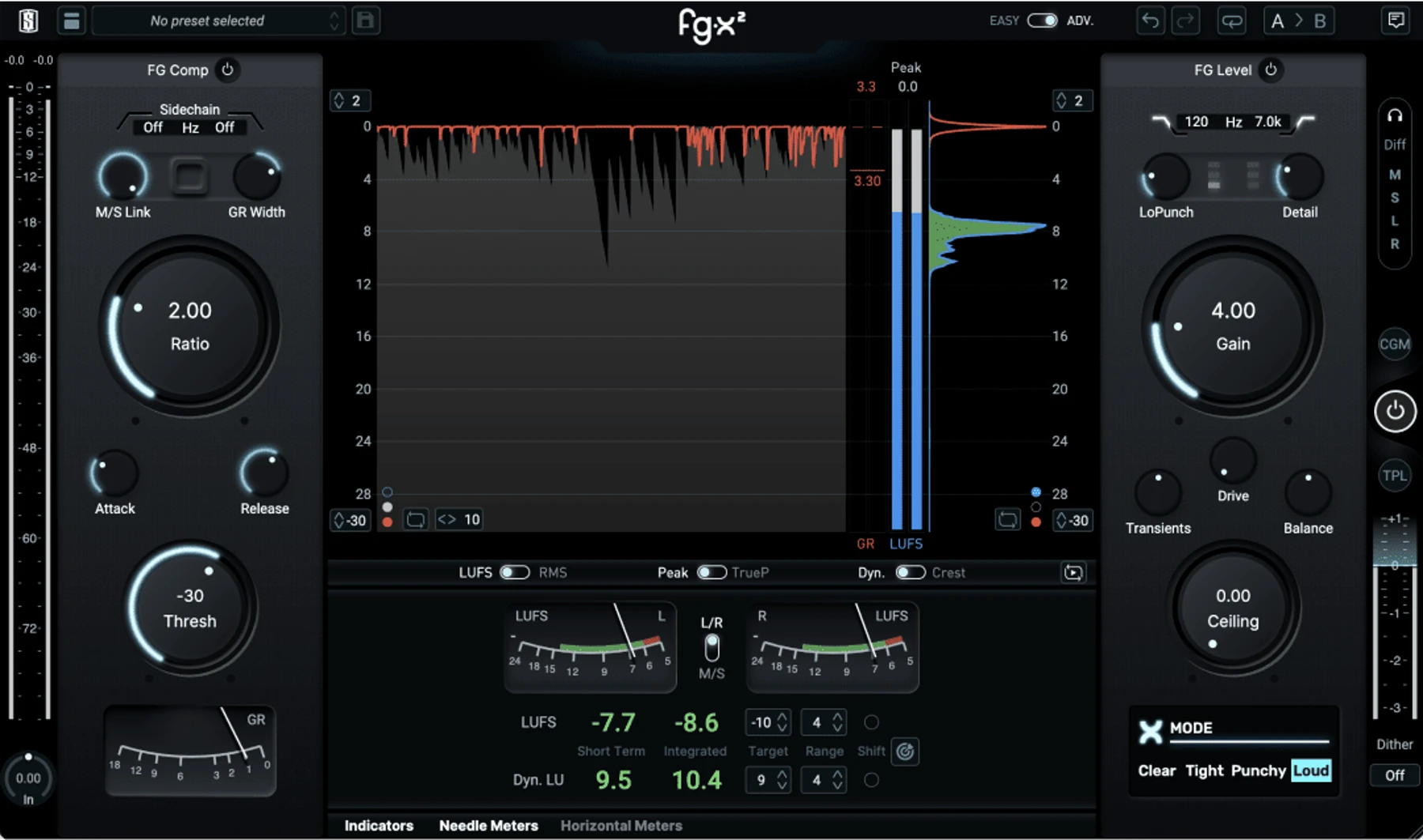Click the meter reset icon right of Crest
This screenshot has height=840, width=1423.
point(1073,573)
